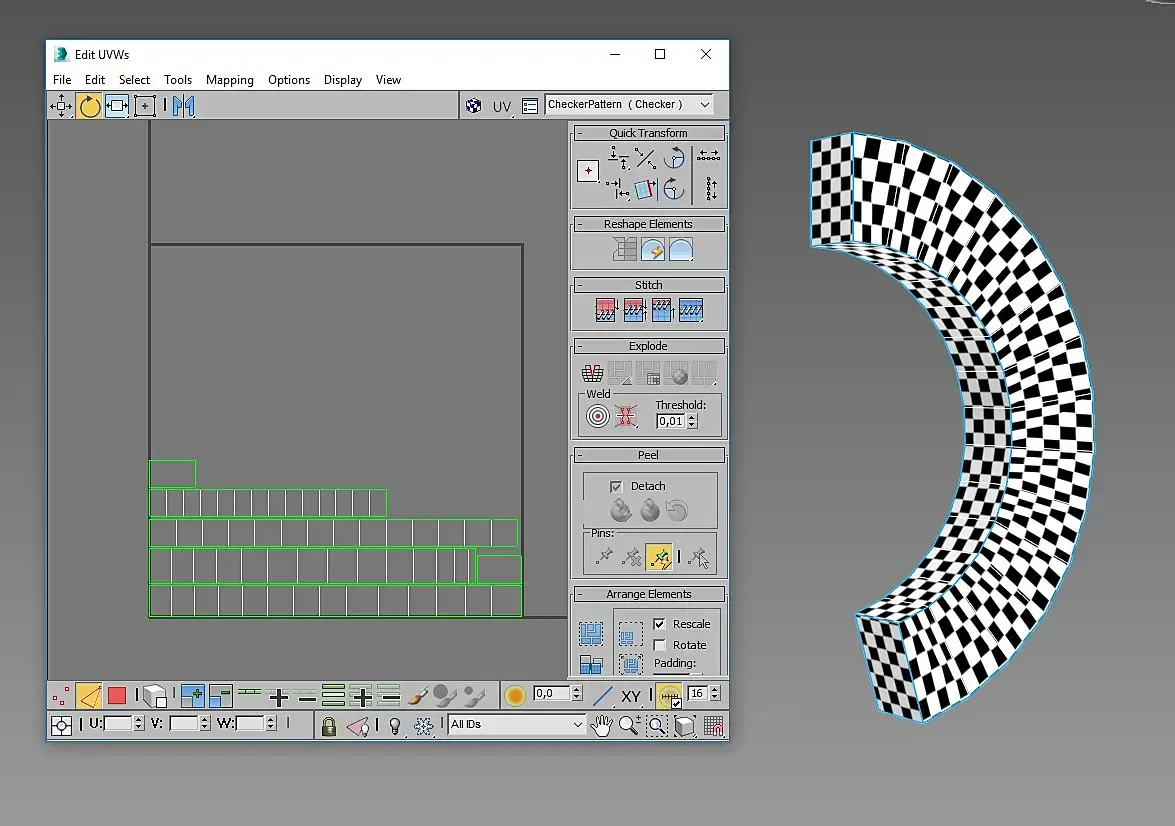The height and width of the screenshot is (826, 1175).
Task: Click Align Vertically to Pivot icon
Action: 618,189
